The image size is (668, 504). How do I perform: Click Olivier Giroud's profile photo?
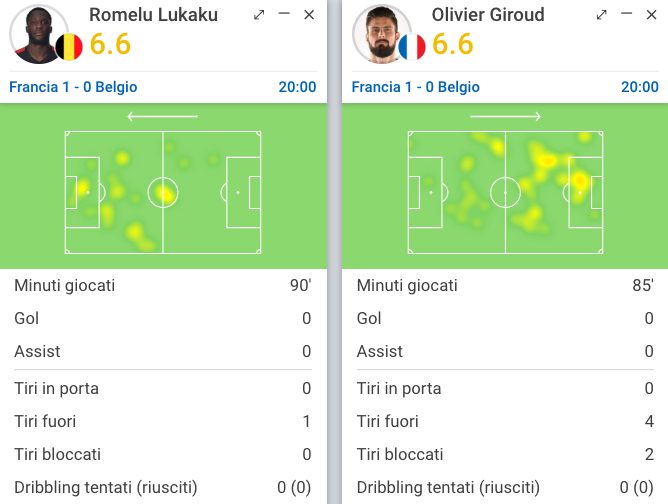(382, 34)
